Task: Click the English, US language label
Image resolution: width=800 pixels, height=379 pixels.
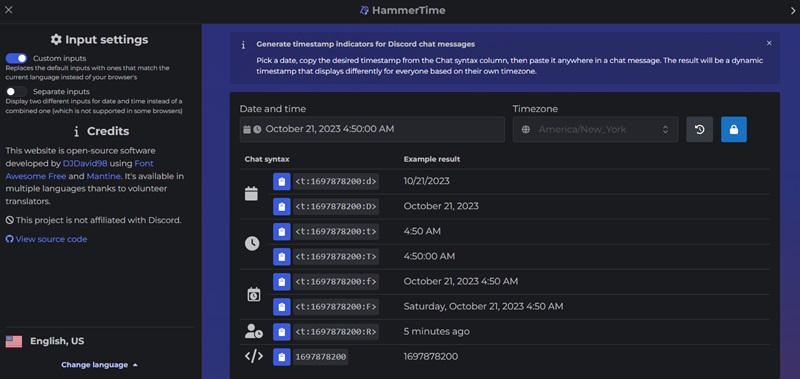Action: click(x=57, y=341)
